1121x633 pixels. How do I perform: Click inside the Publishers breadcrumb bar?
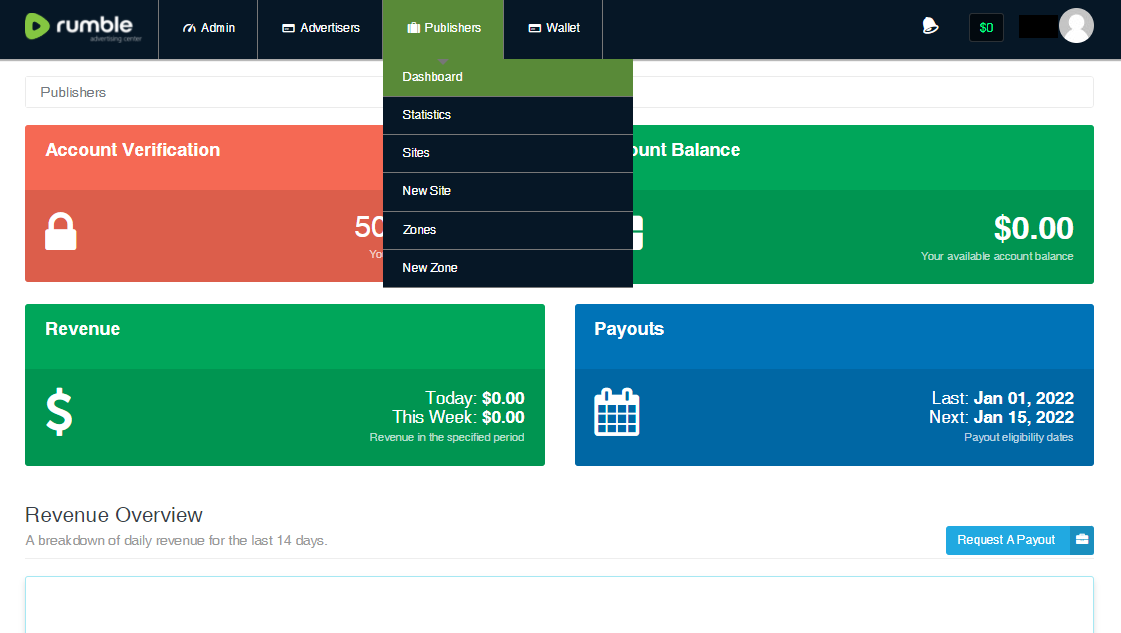click(200, 92)
